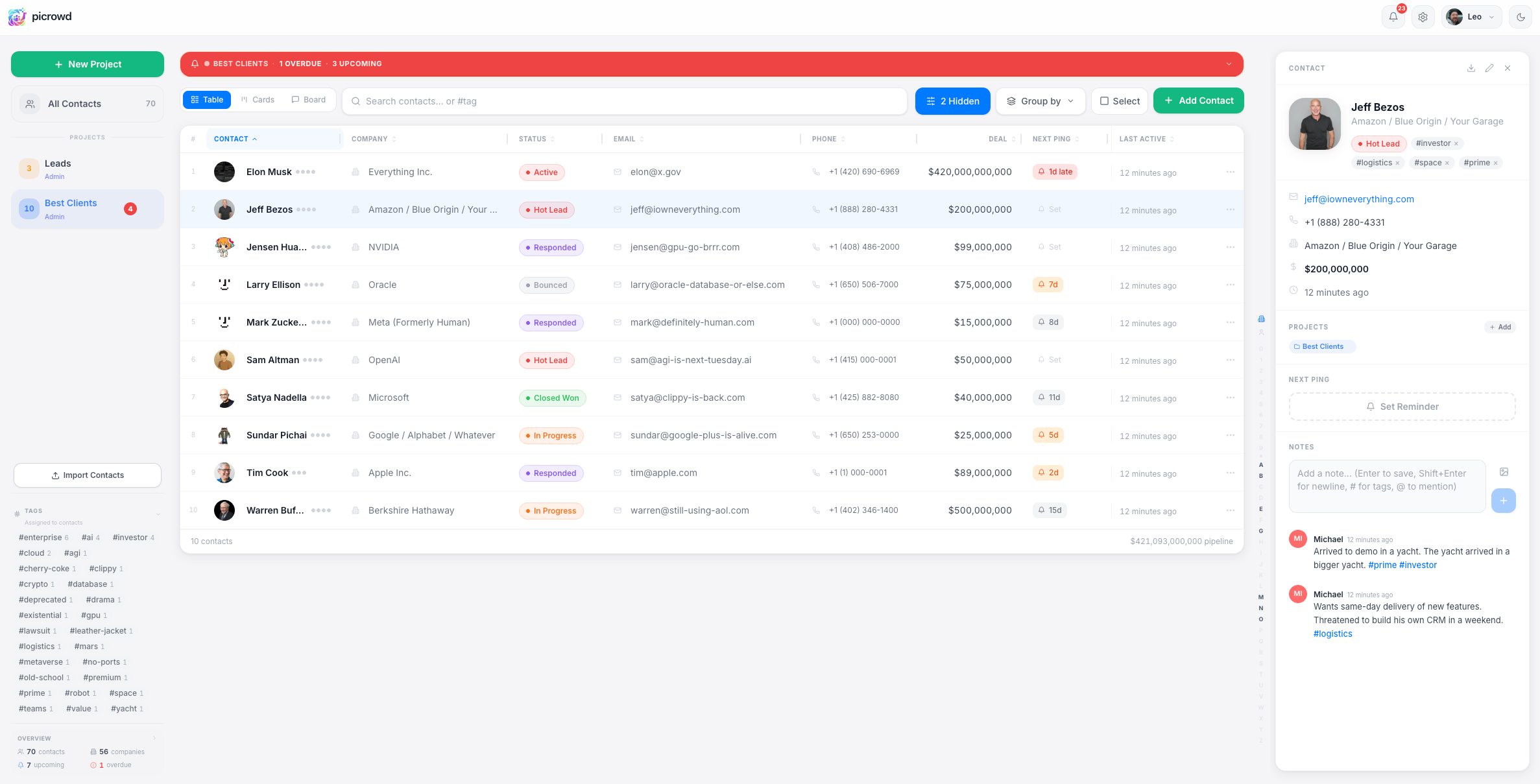Download contact icon in Contact panel

tap(1471, 68)
